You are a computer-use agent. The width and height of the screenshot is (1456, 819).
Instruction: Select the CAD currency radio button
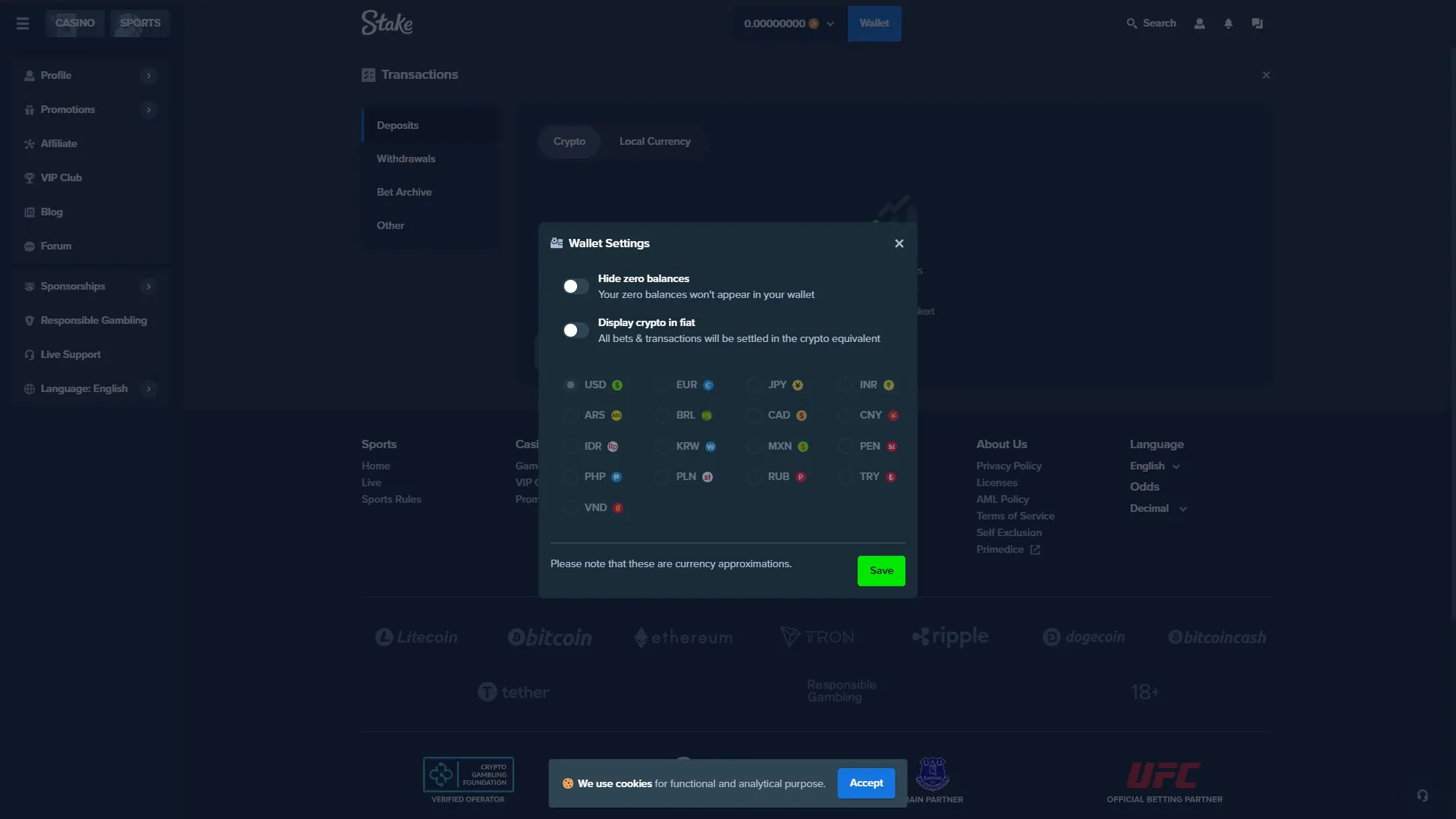pyautogui.click(x=755, y=416)
